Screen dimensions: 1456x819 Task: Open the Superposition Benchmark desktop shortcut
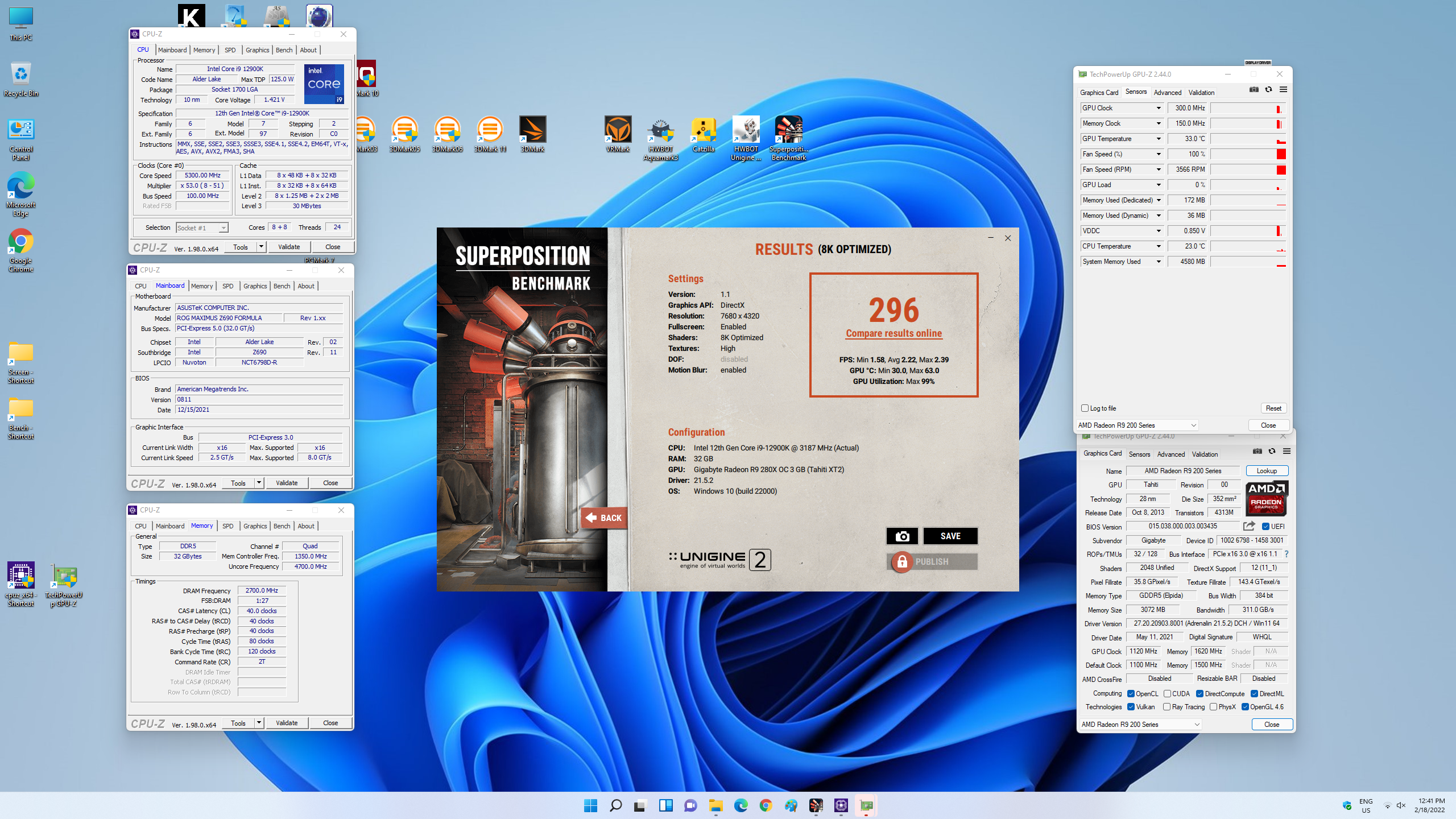point(788,139)
